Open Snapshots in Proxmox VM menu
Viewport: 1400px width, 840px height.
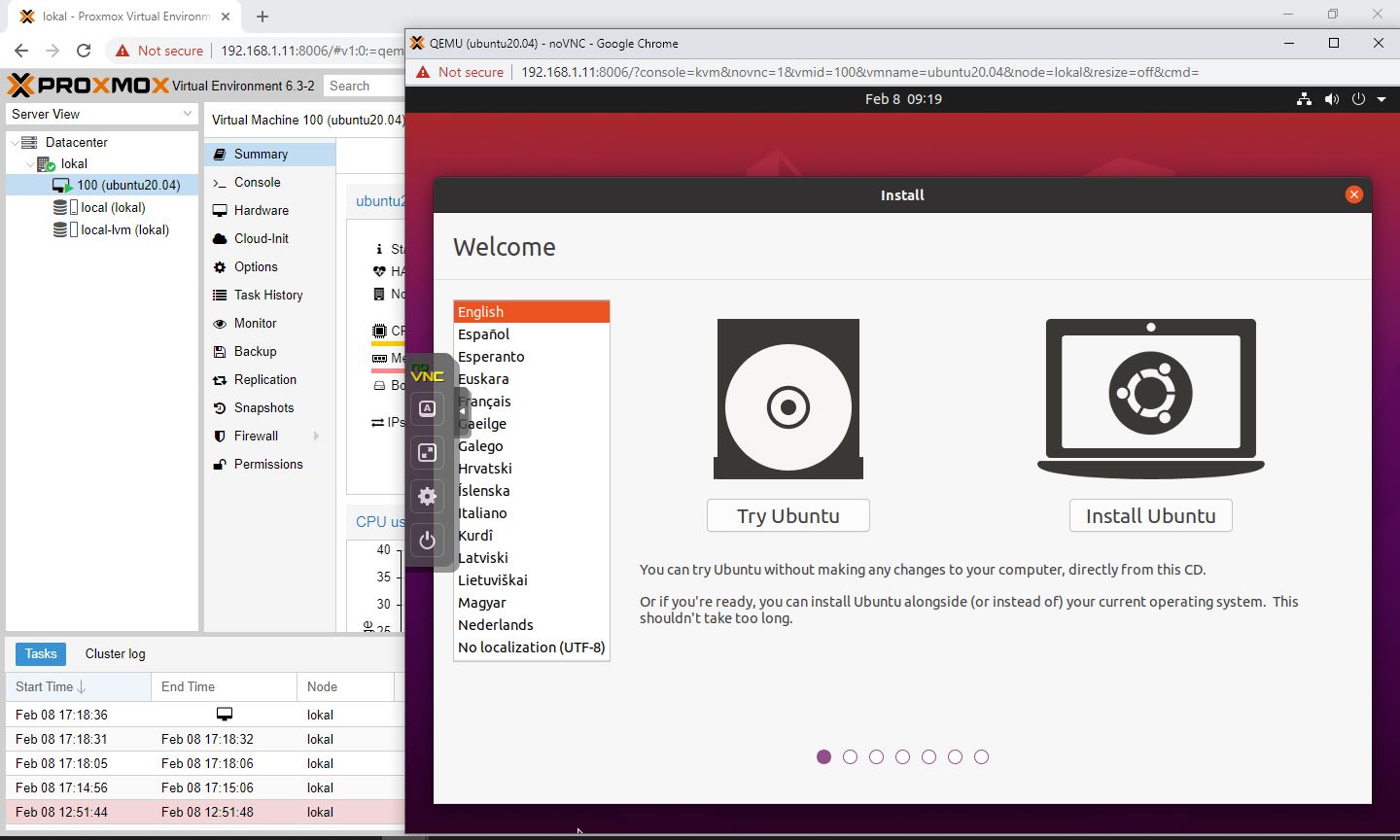270,407
